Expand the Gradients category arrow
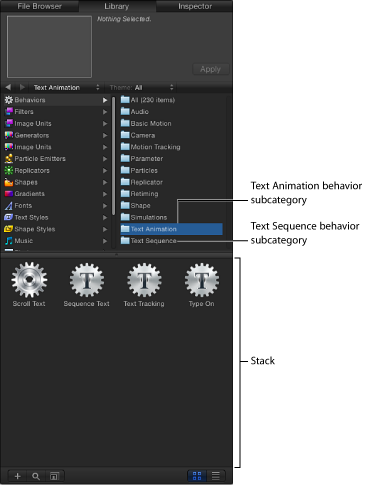 (x=105, y=194)
